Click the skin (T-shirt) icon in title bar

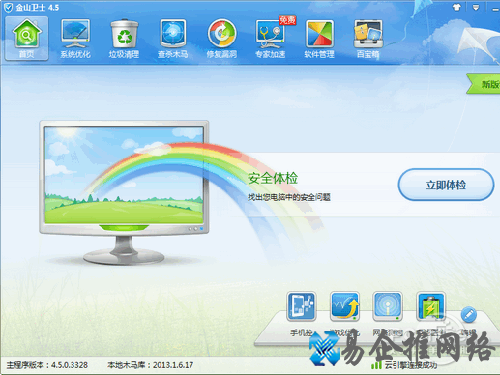point(457,7)
